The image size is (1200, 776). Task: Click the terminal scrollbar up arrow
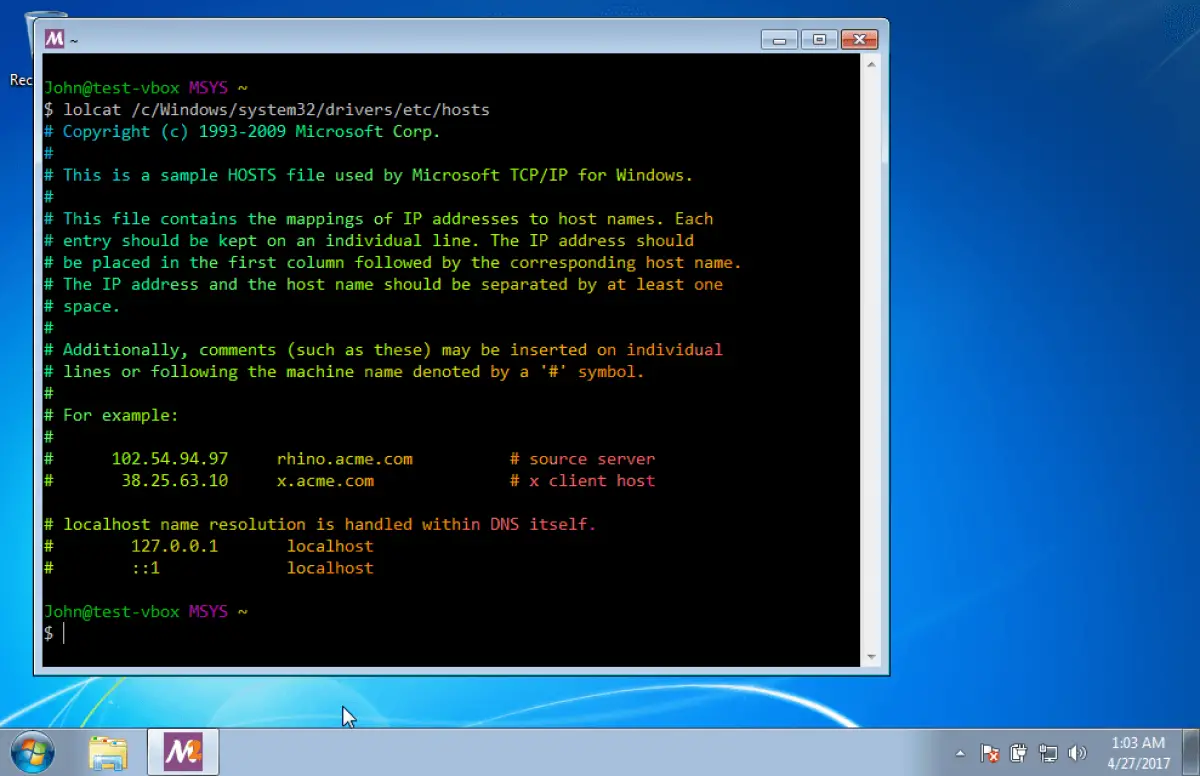pos(870,65)
